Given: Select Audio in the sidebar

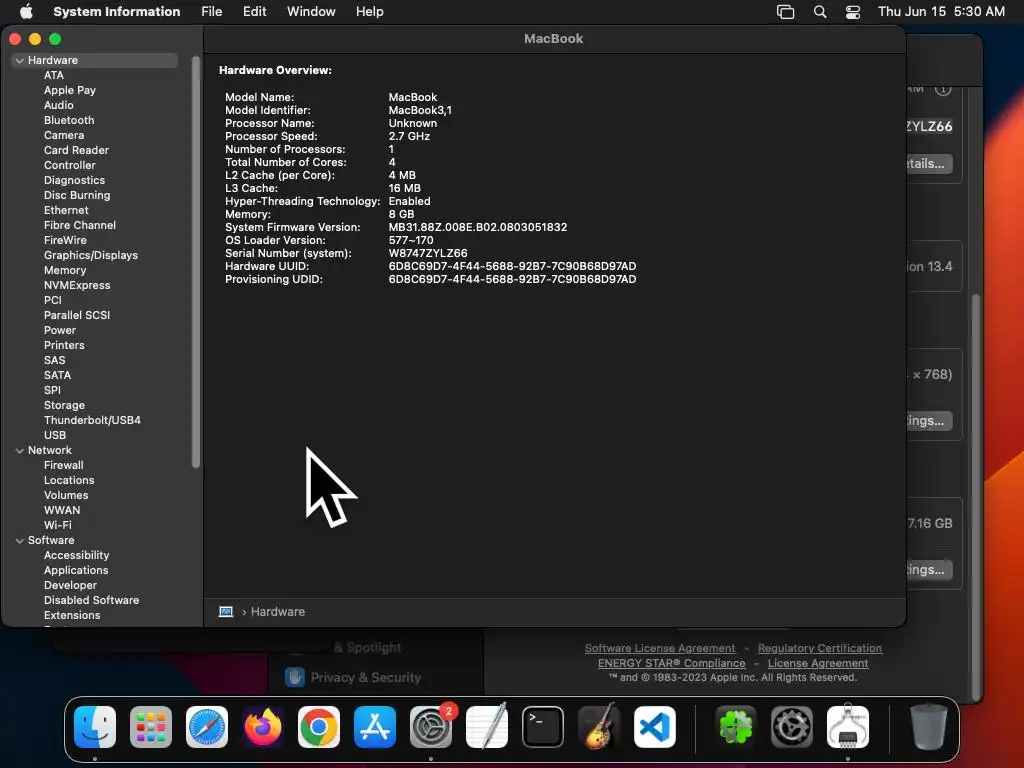Looking at the screenshot, I should (x=59, y=105).
